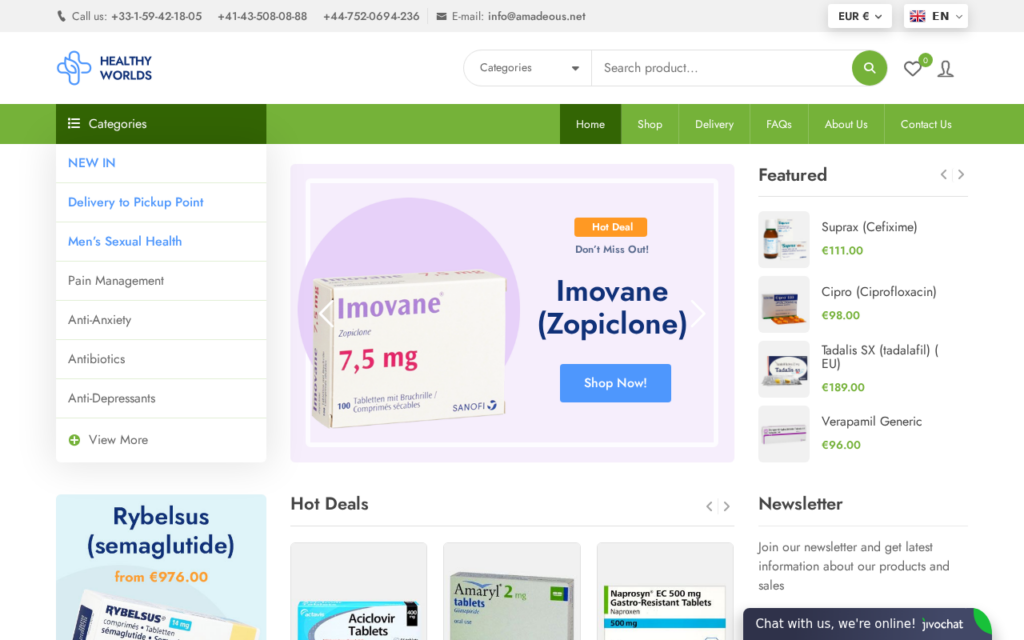The height and width of the screenshot is (640, 1024).
Task: Open the Home menu tab
Action: pos(590,124)
